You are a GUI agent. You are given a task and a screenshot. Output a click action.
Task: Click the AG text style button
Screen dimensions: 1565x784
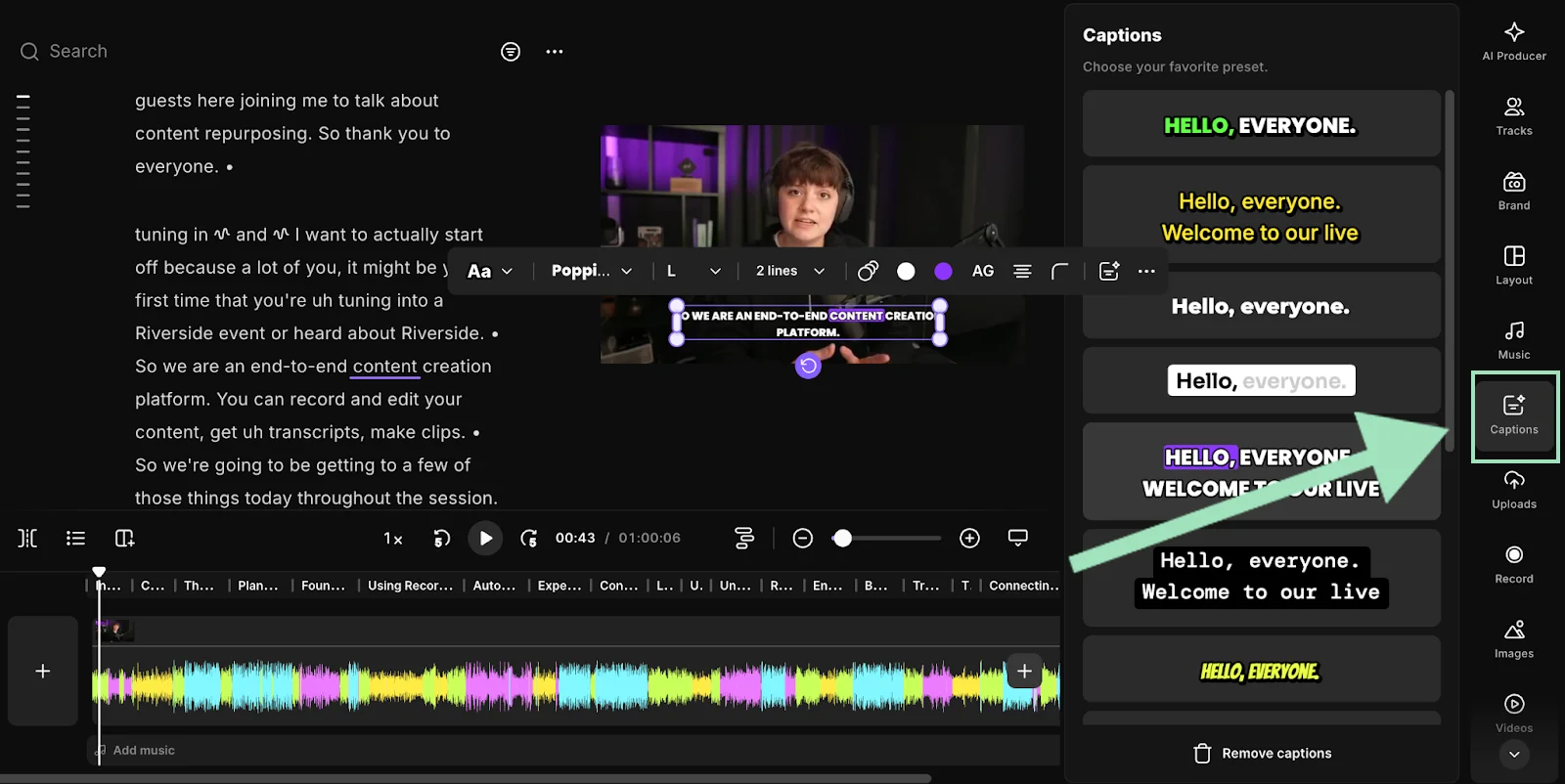coord(983,271)
